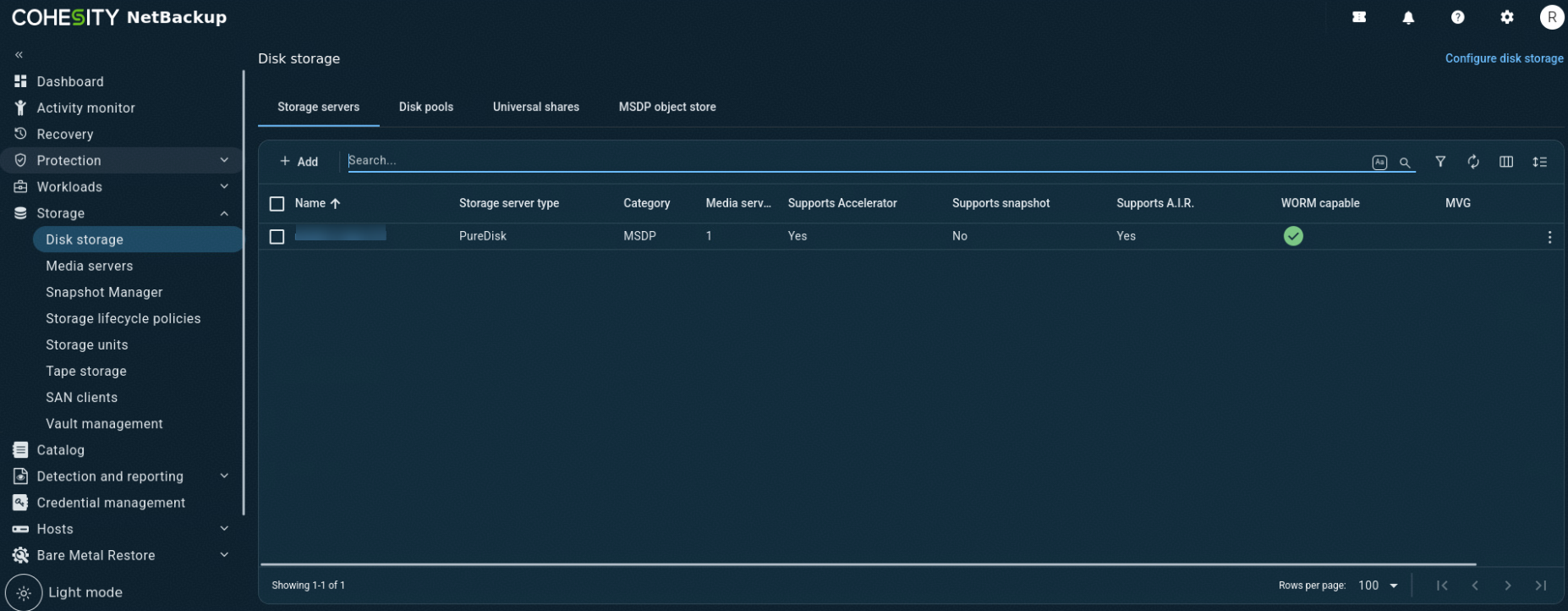The width and height of the screenshot is (1568, 611).
Task: Select all rows checkbox in header
Action: click(277, 204)
